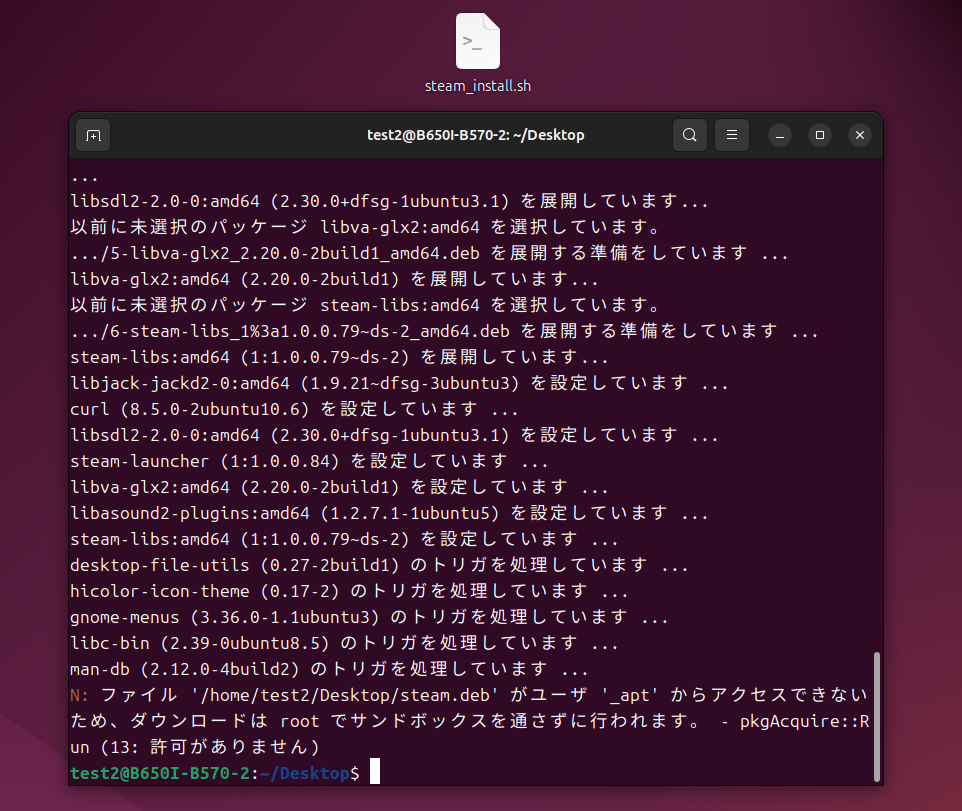Click the man-db (2.12.0-4build2) line
Image resolution: width=962 pixels, height=811 pixels.
point(329,669)
